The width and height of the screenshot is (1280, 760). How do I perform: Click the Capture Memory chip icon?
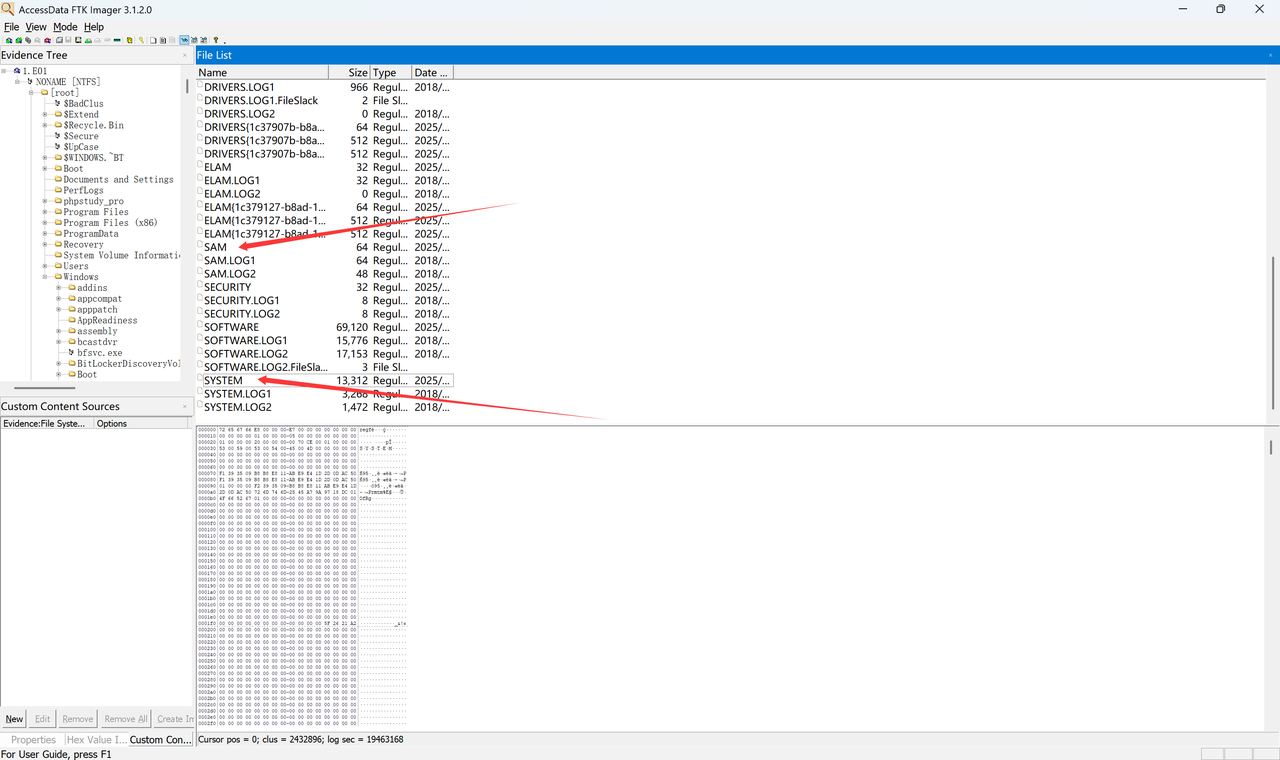[x=117, y=40]
